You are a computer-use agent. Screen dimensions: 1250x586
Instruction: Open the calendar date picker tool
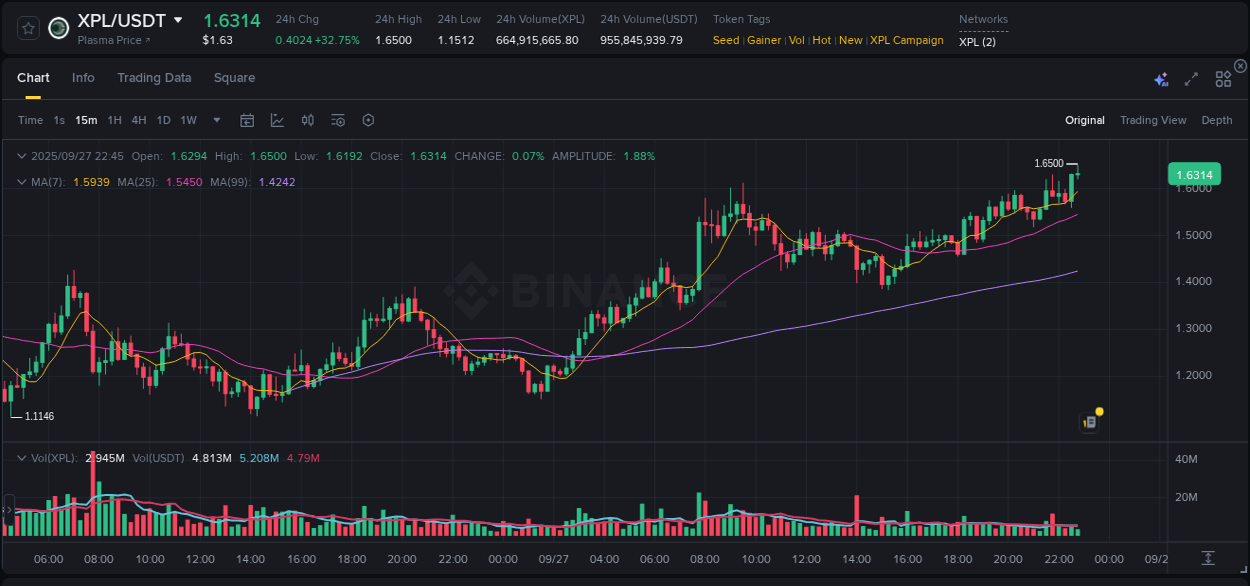247,120
